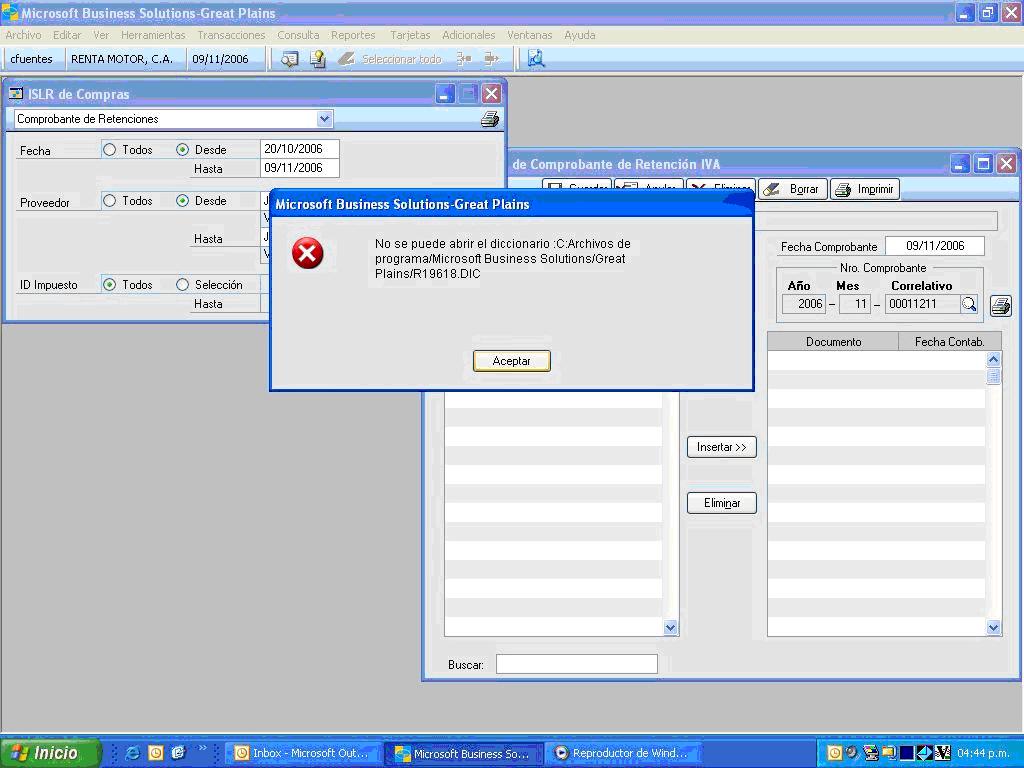Select Todos radio for Fecha
Viewport: 1024px width, 768px height.
pyautogui.click(x=110, y=150)
